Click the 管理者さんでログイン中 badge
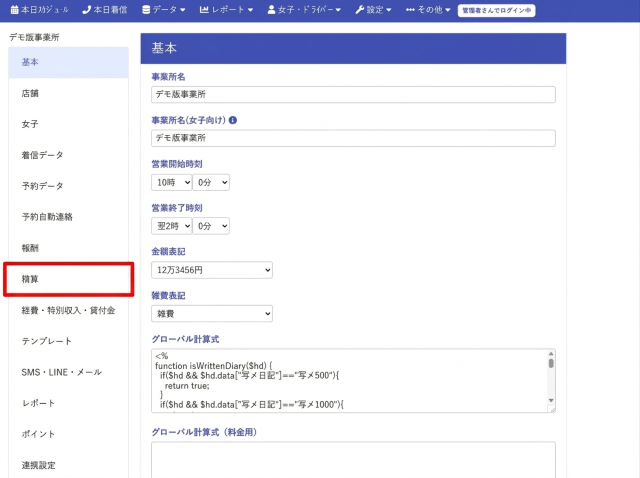 [x=496, y=10]
